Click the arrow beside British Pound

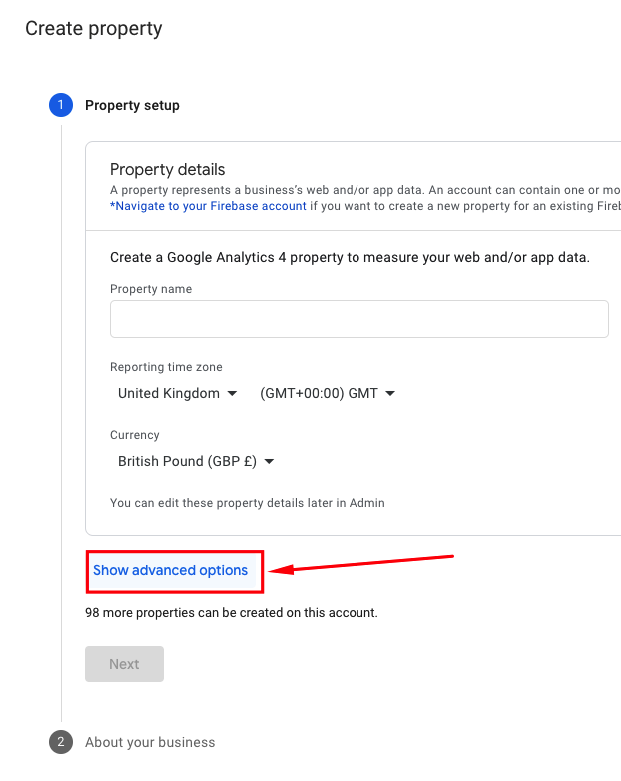[x=269, y=462]
